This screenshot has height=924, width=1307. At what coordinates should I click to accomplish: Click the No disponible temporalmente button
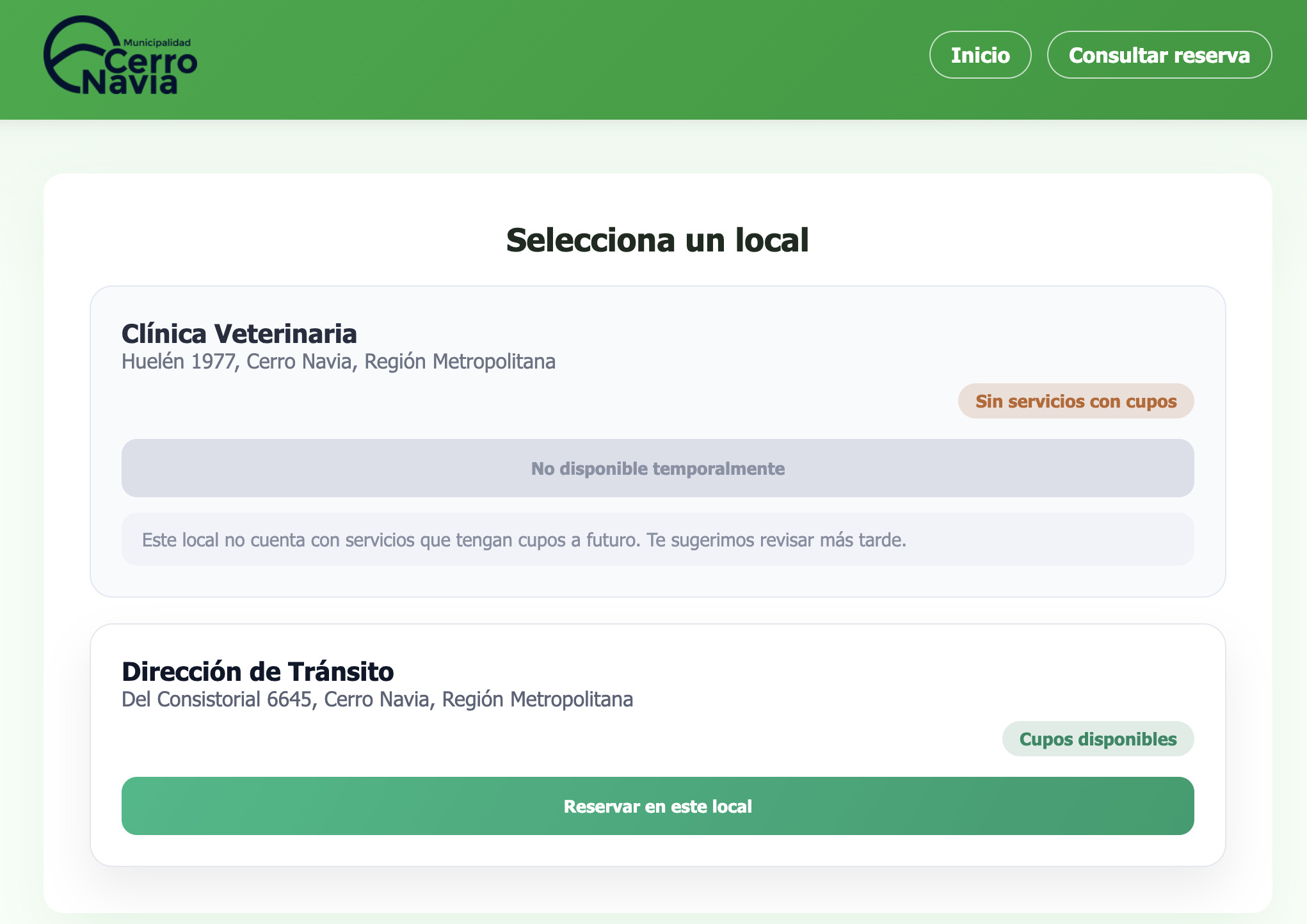point(657,468)
